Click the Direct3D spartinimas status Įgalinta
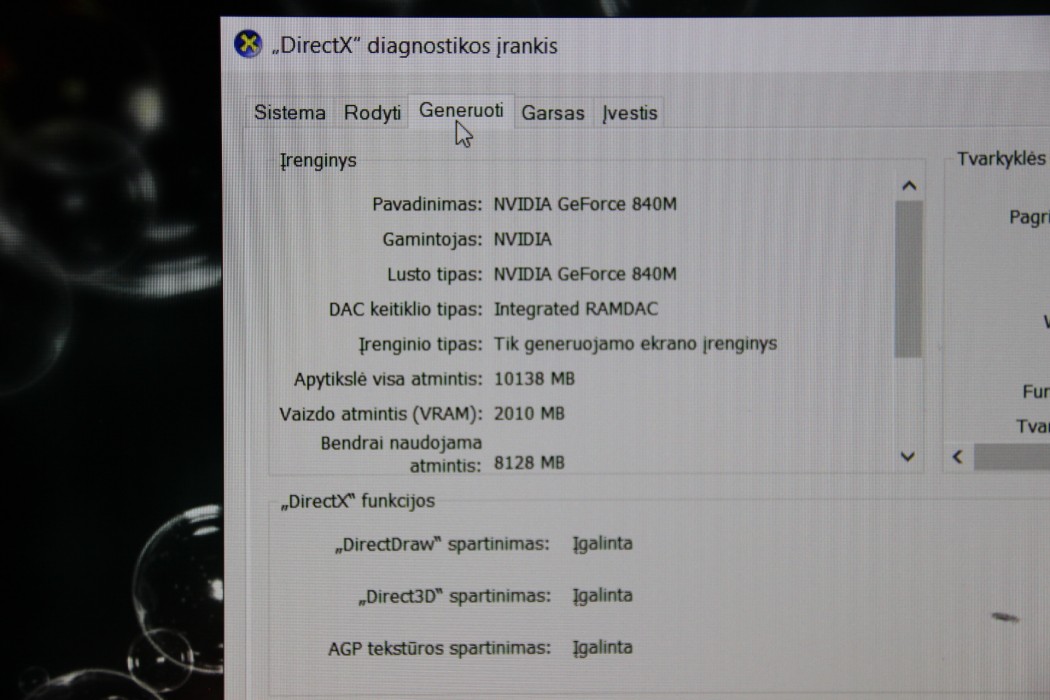1050x700 pixels. (x=603, y=596)
